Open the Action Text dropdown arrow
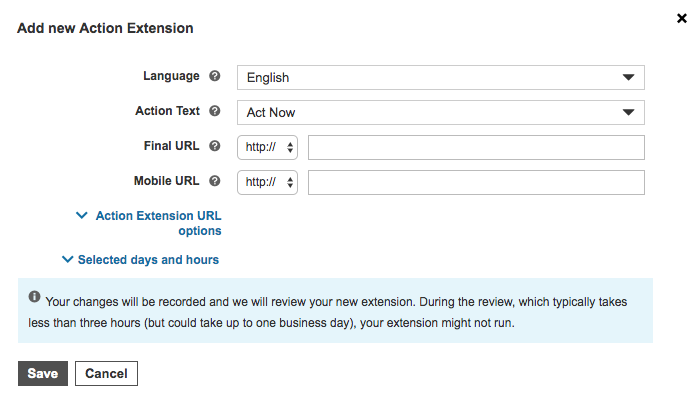This screenshot has height=399, width=700. [629, 112]
